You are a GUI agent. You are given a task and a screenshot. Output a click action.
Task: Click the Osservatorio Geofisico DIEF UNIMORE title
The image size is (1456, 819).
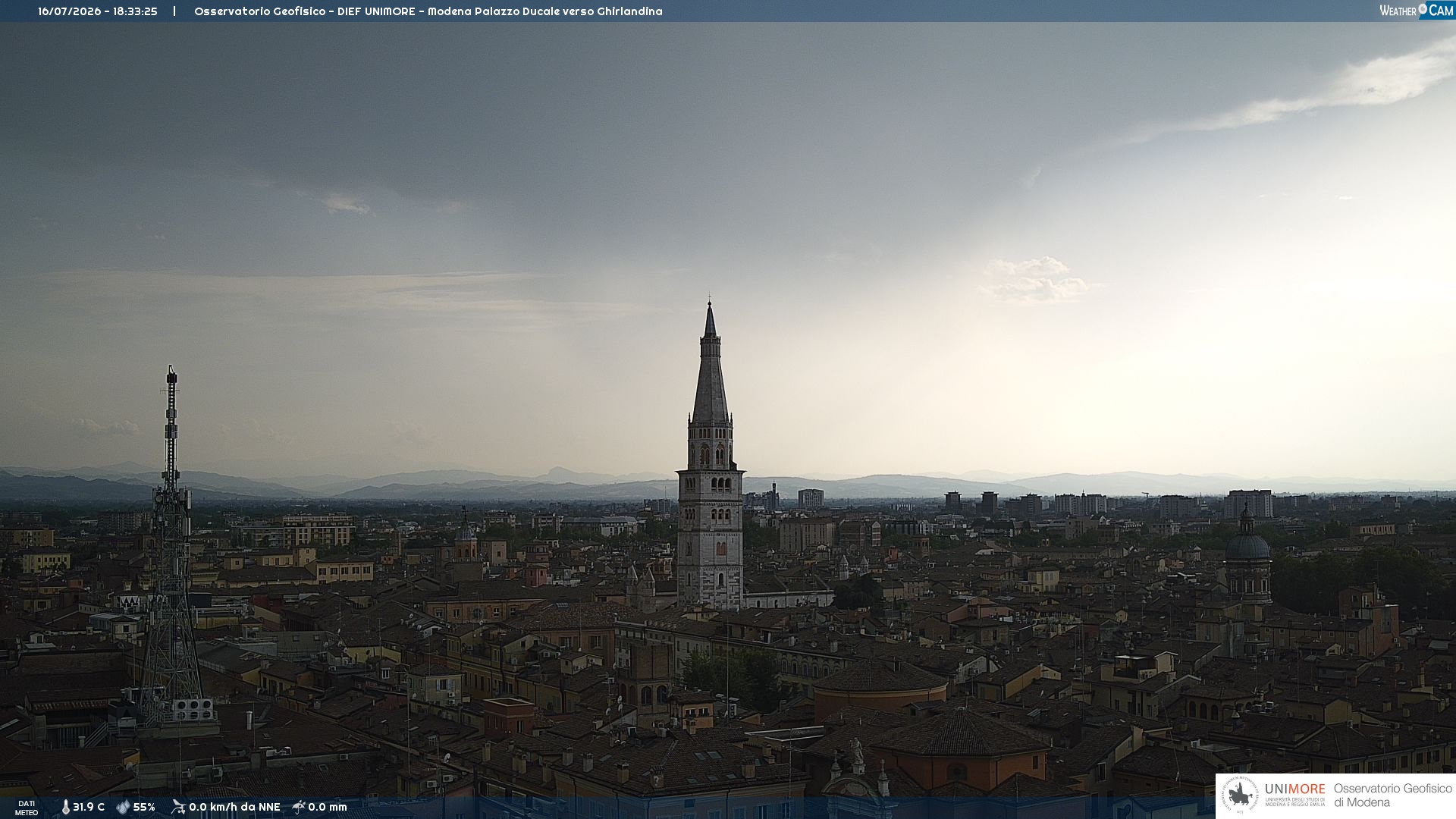pyautogui.click(x=428, y=11)
